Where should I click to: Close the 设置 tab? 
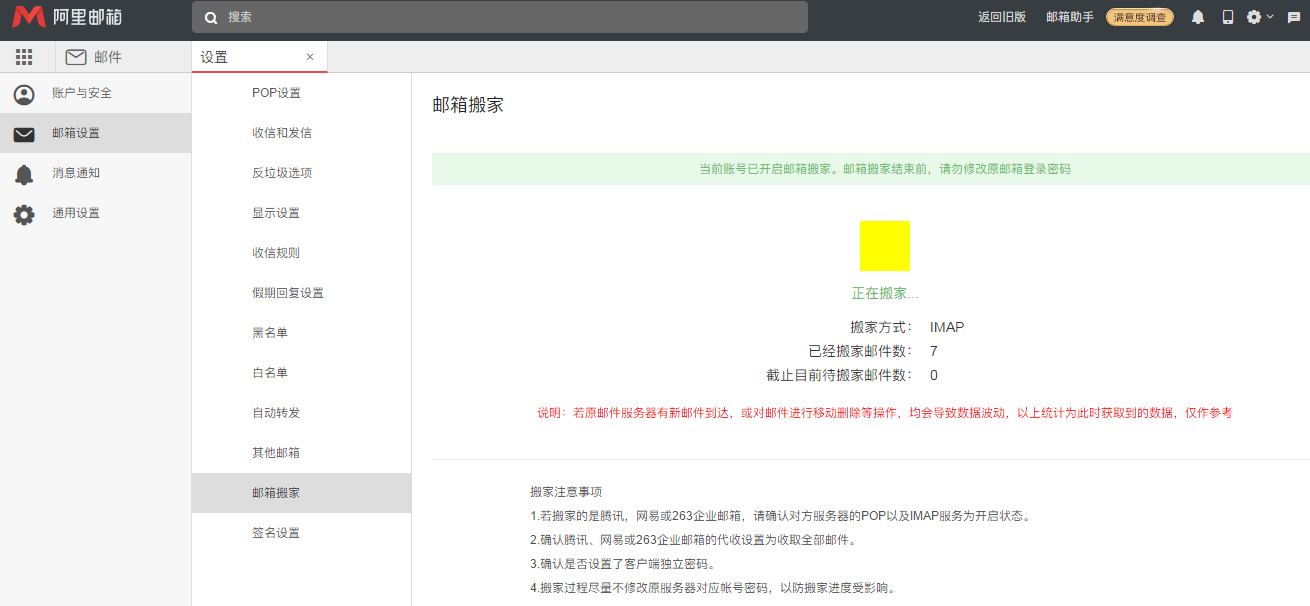310,57
